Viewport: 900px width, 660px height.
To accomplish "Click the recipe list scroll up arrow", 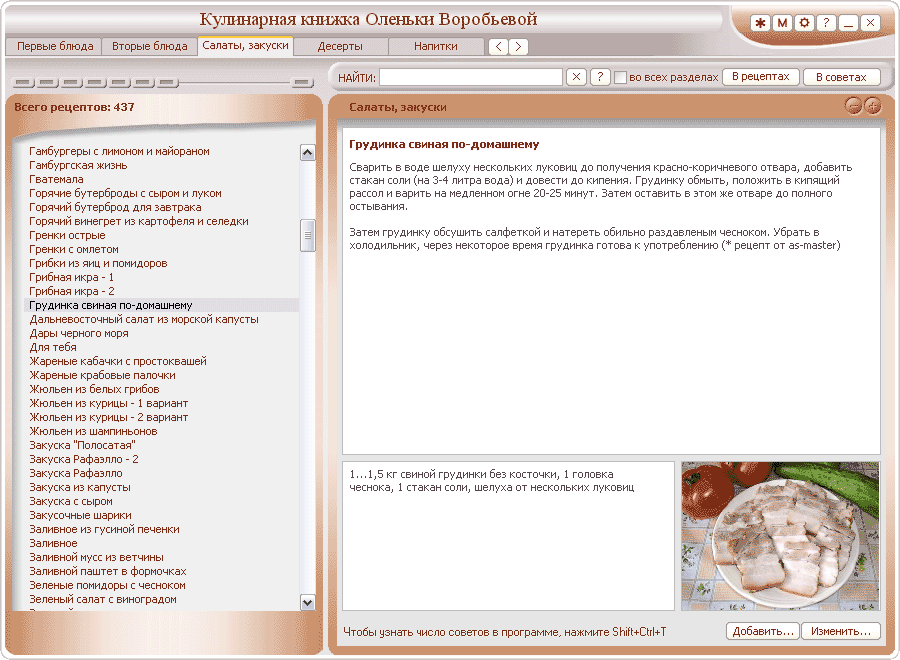I will point(308,153).
